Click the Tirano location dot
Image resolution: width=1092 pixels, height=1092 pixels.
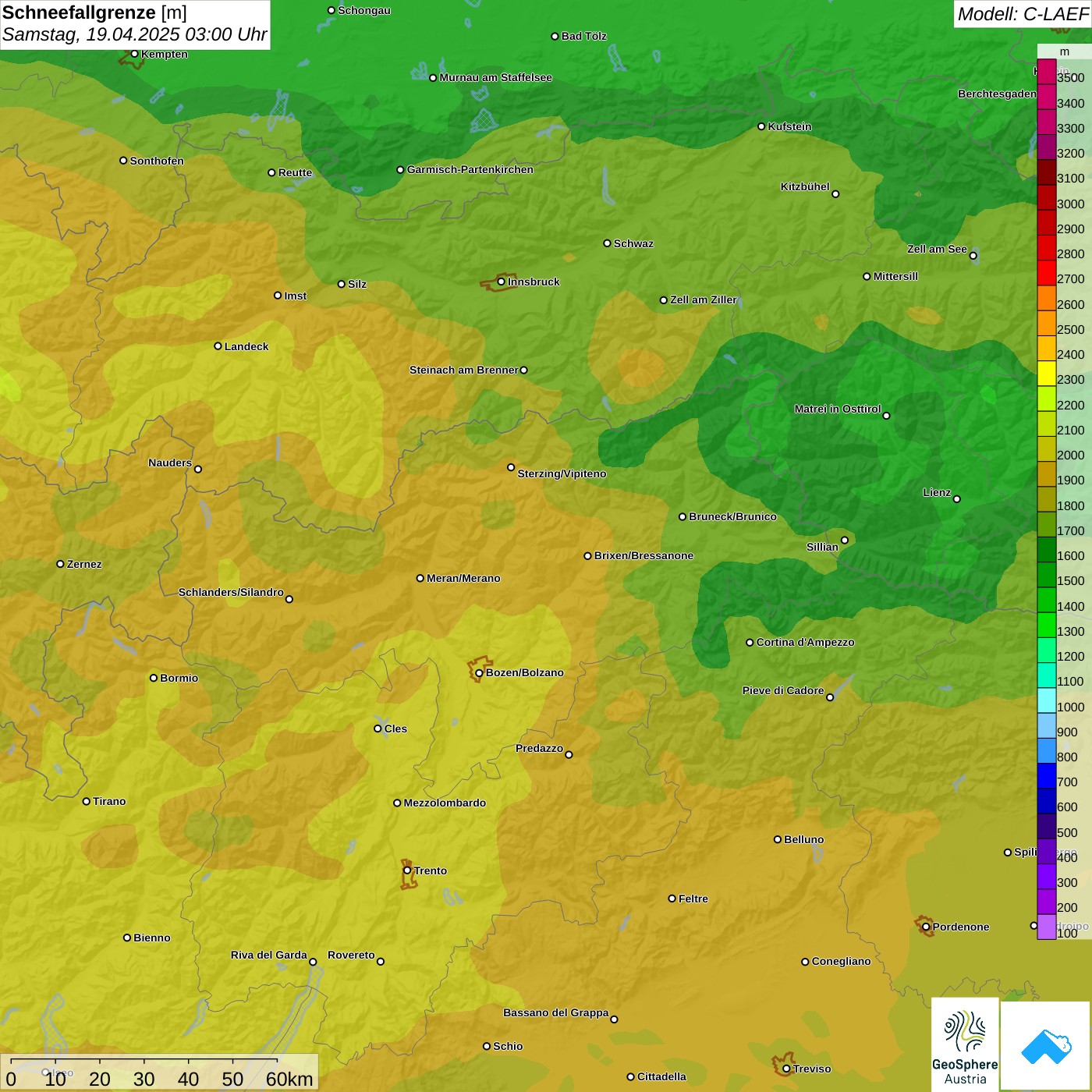87,801
